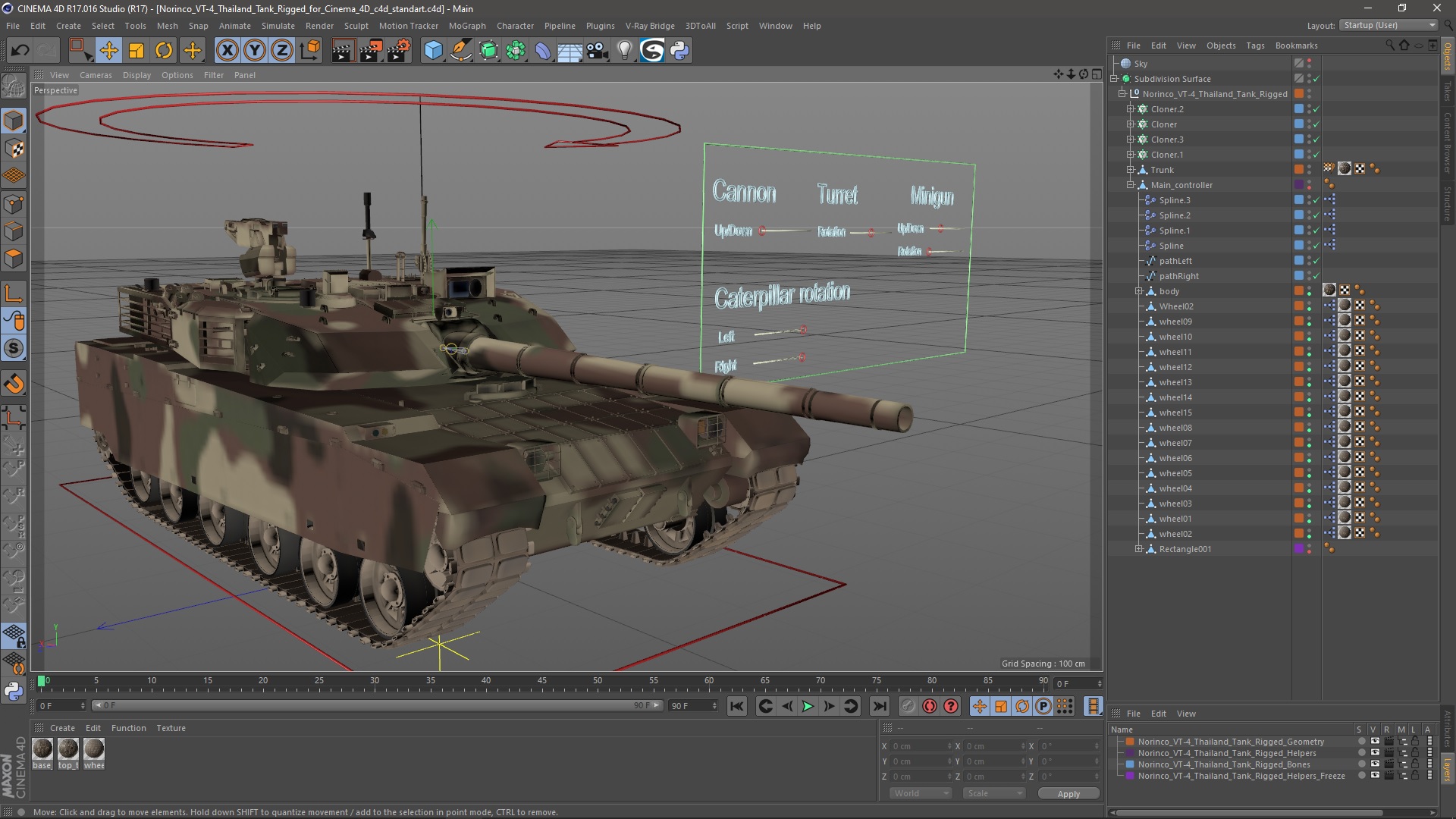The height and width of the screenshot is (819, 1456).
Task: Expand Cloner.2 tree node
Action: point(1131,109)
